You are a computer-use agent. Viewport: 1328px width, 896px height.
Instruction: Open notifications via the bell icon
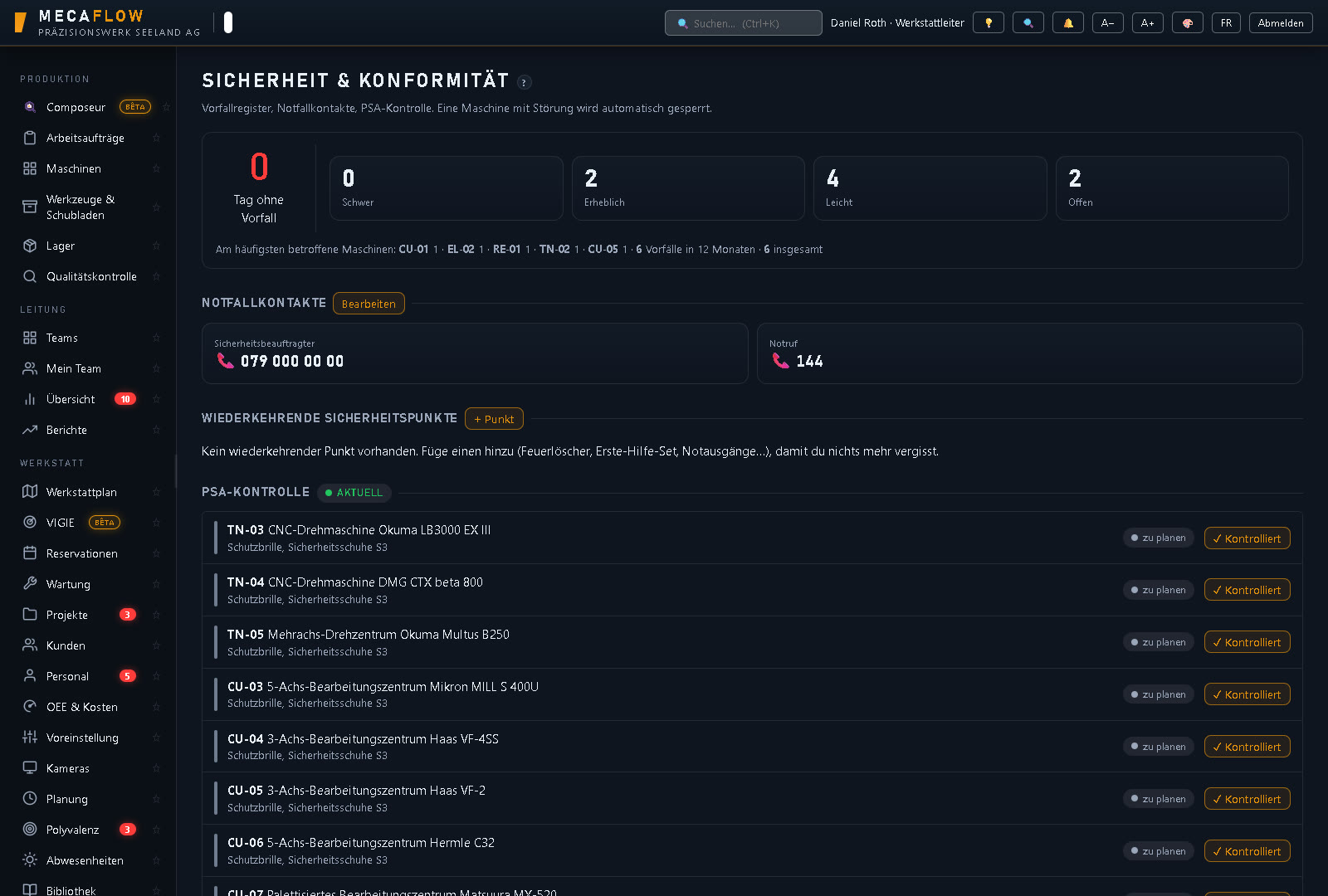(1068, 23)
